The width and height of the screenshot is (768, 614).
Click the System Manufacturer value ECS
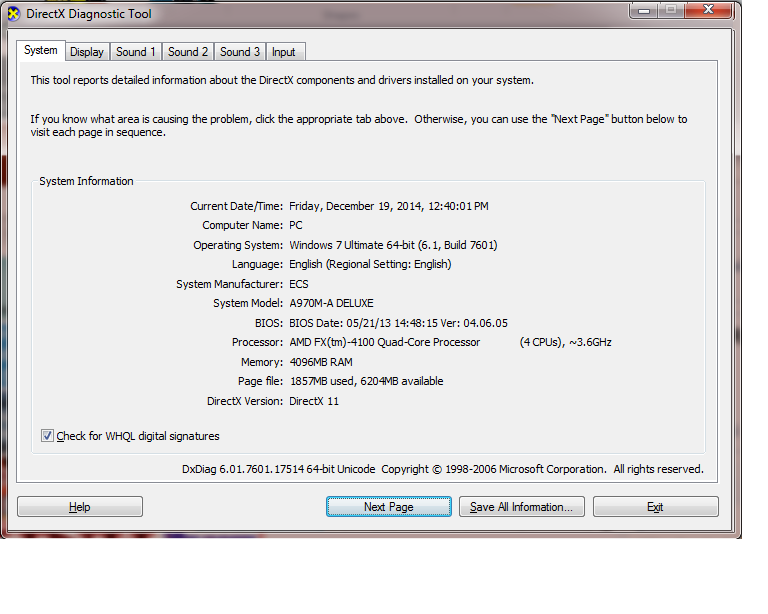click(299, 284)
